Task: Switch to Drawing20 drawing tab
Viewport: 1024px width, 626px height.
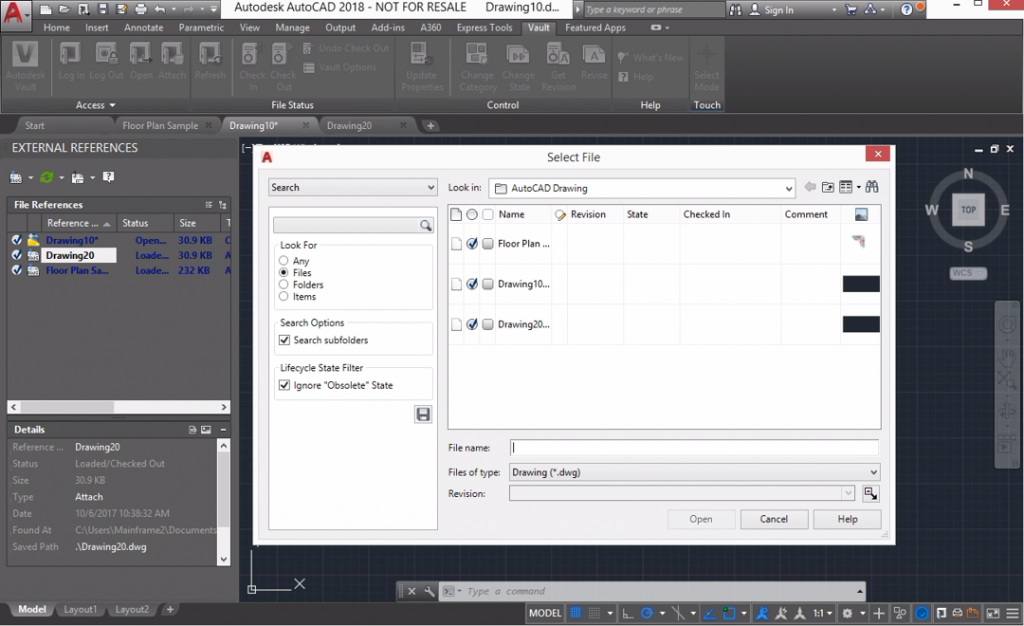Action: click(x=349, y=125)
